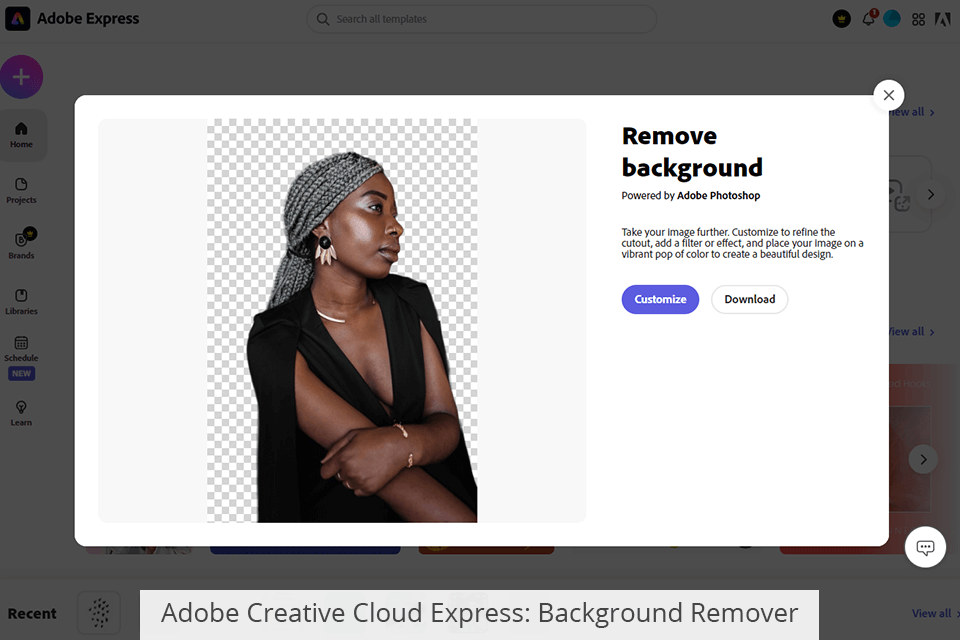This screenshot has width=960, height=640.
Task: Click the first View all link near the top
Action: (912, 112)
